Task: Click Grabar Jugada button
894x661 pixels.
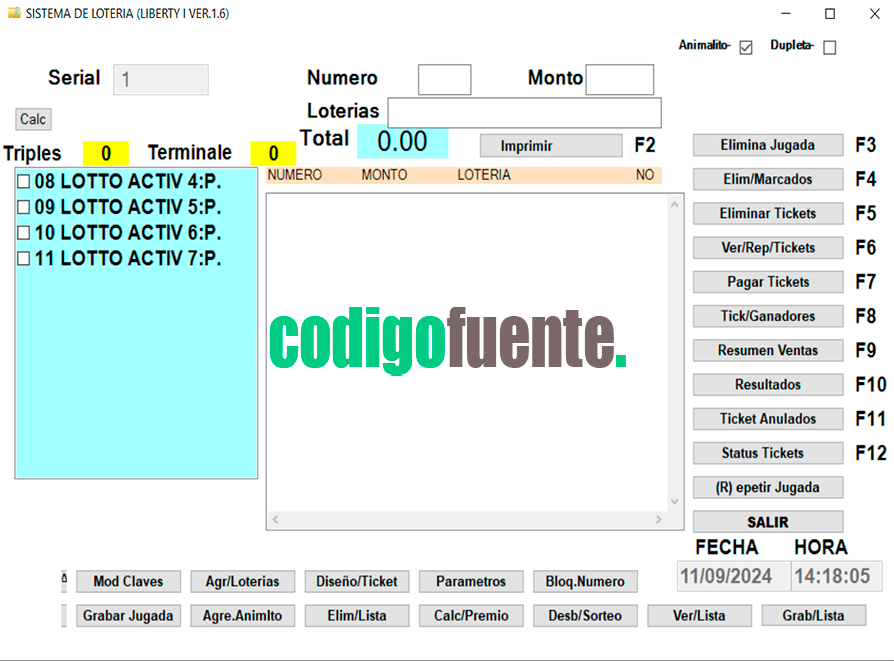Action: coord(128,616)
